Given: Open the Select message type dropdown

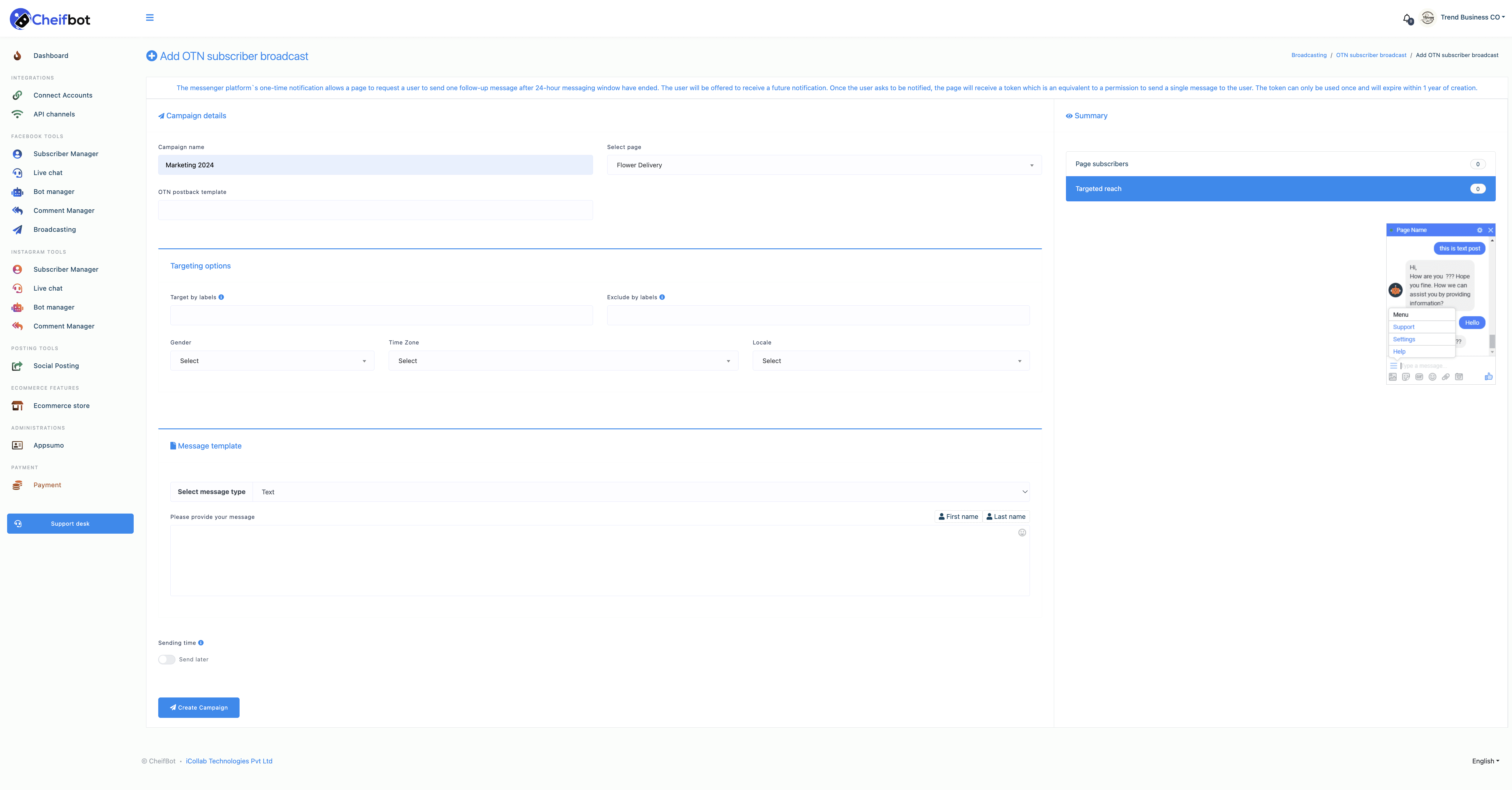Looking at the screenshot, I should pos(641,492).
